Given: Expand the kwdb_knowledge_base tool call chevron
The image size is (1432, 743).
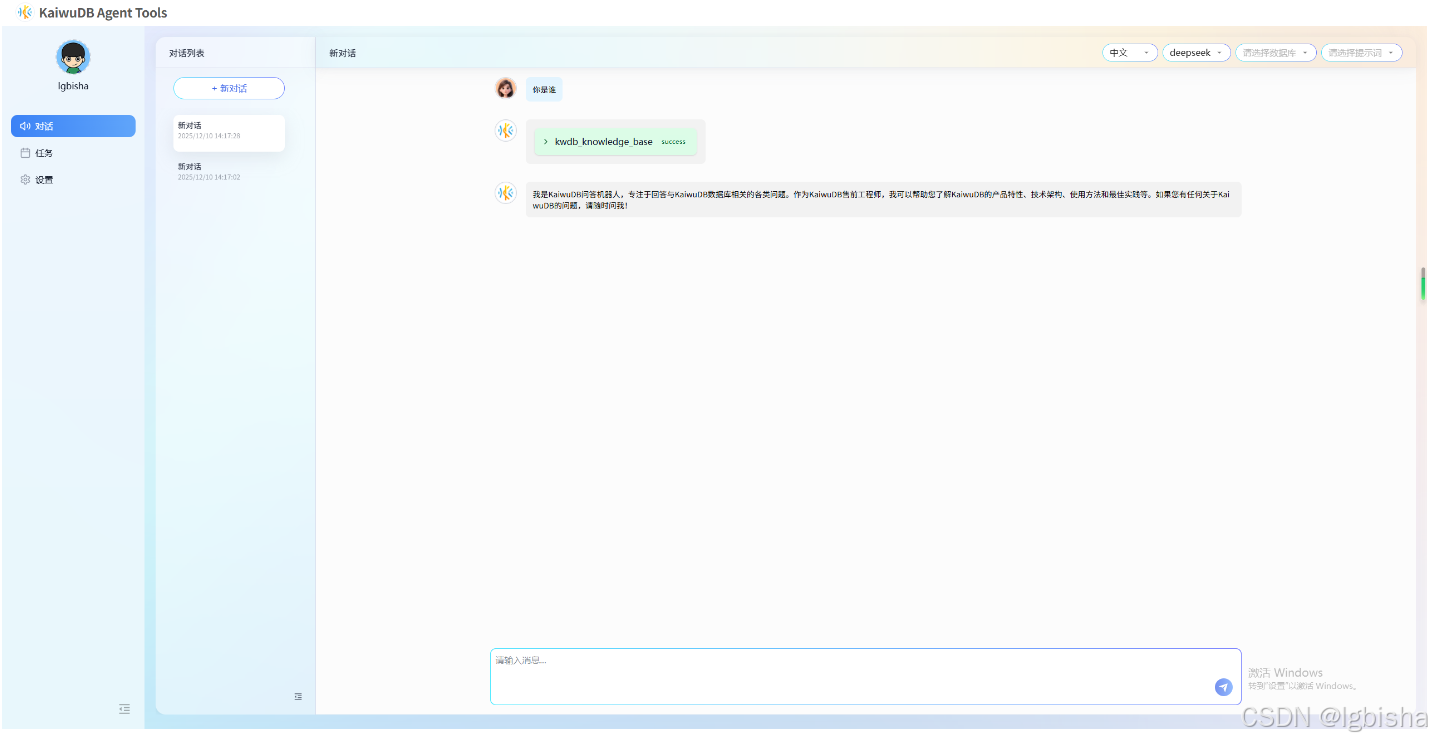Looking at the screenshot, I should click(x=545, y=142).
